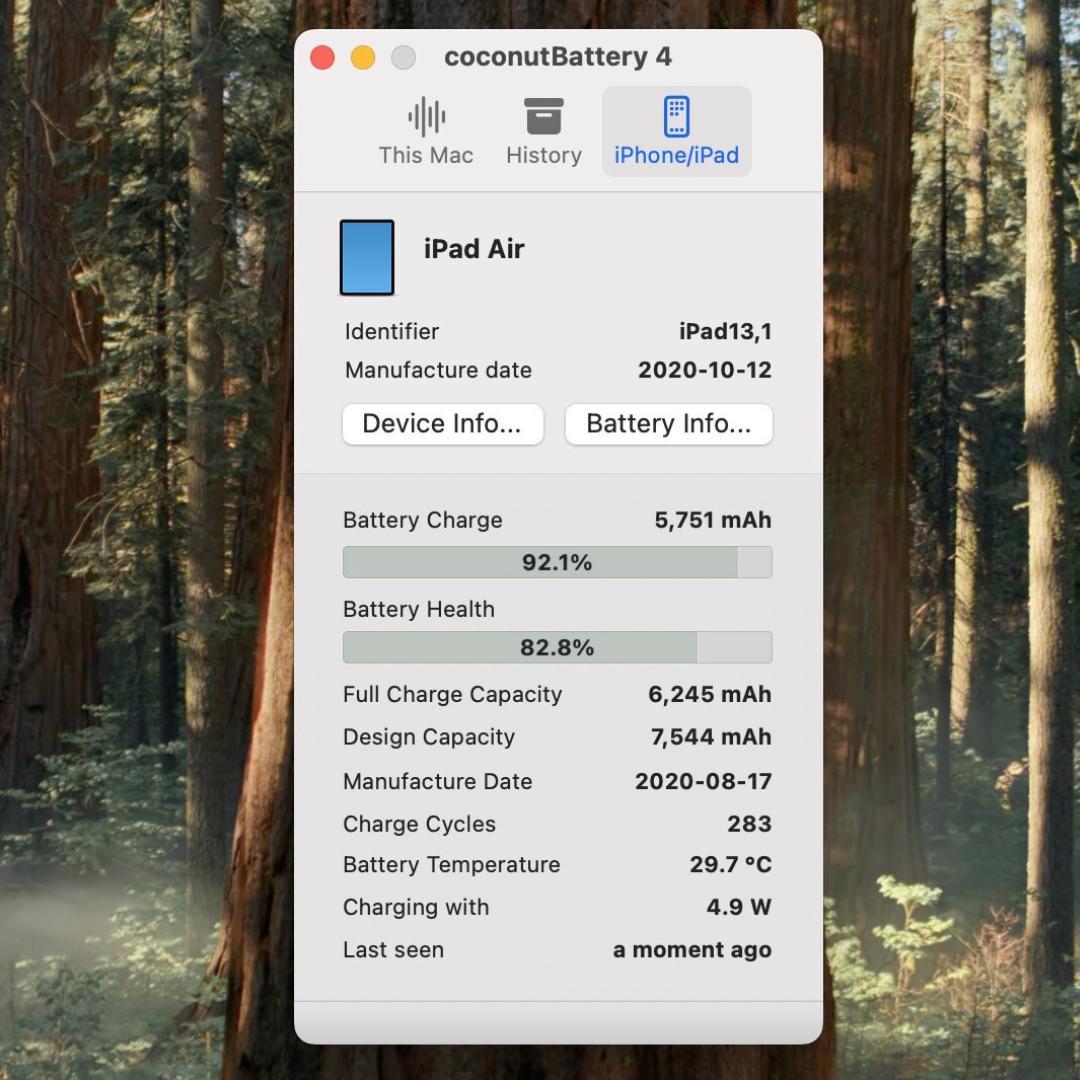1080x1080 pixels.
Task: Open Battery Info dialog
Action: (x=668, y=423)
